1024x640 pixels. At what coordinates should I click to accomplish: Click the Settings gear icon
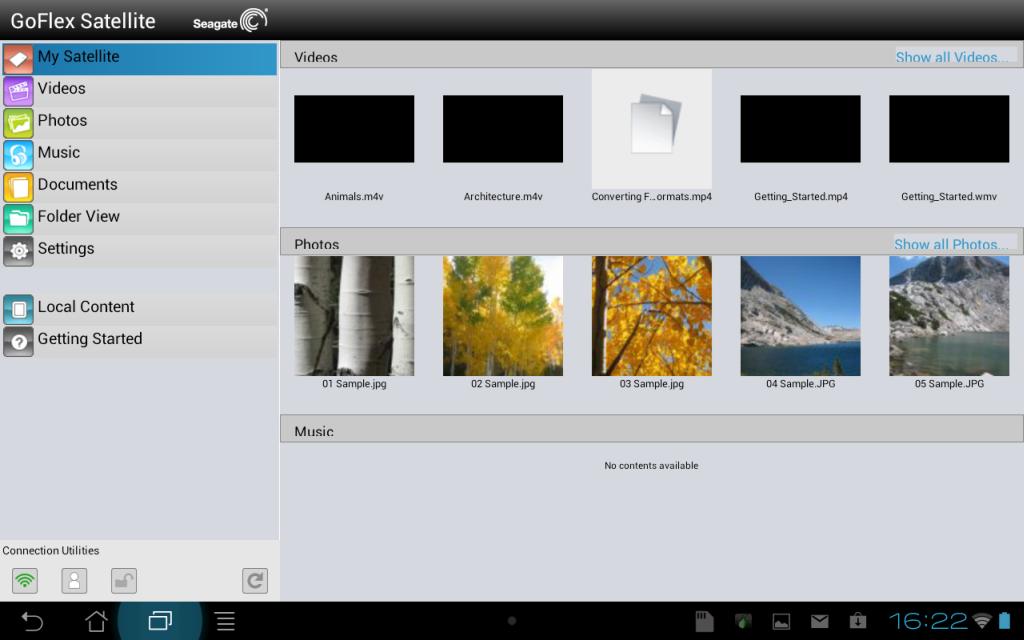pos(18,251)
